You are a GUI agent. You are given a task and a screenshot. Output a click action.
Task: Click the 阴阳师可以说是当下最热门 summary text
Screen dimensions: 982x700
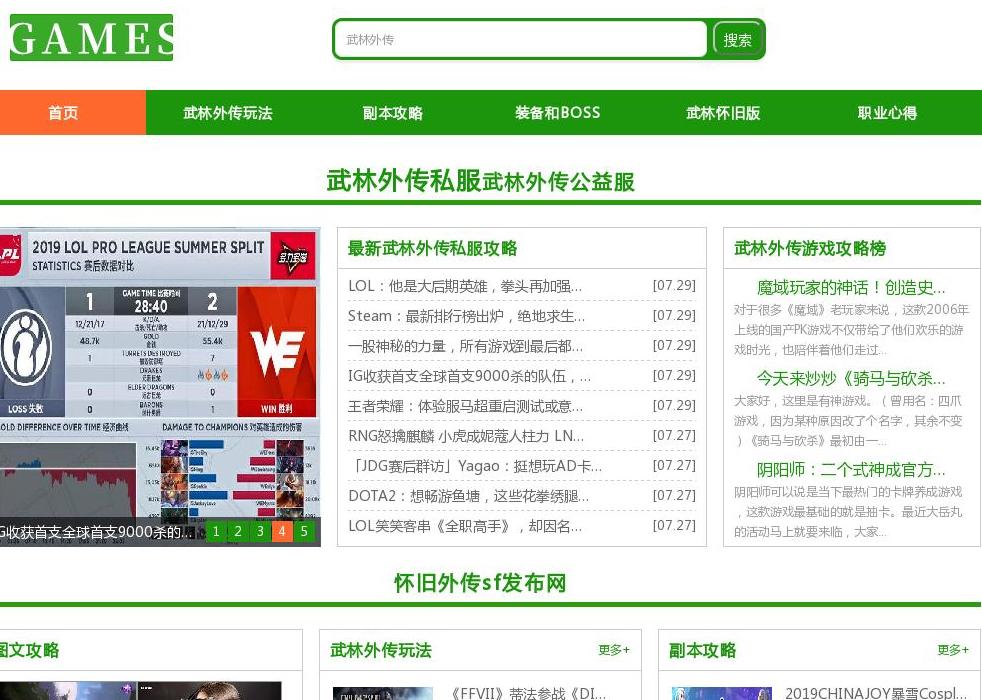point(848,512)
